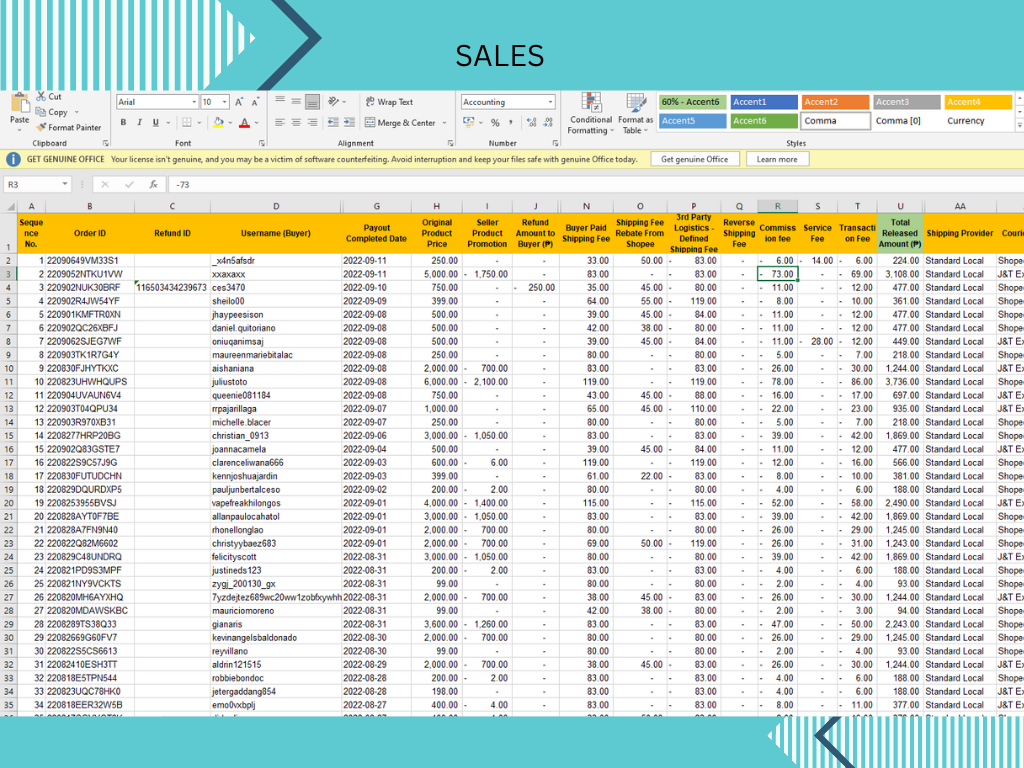
Task: Toggle underline formatting
Action: [x=155, y=122]
